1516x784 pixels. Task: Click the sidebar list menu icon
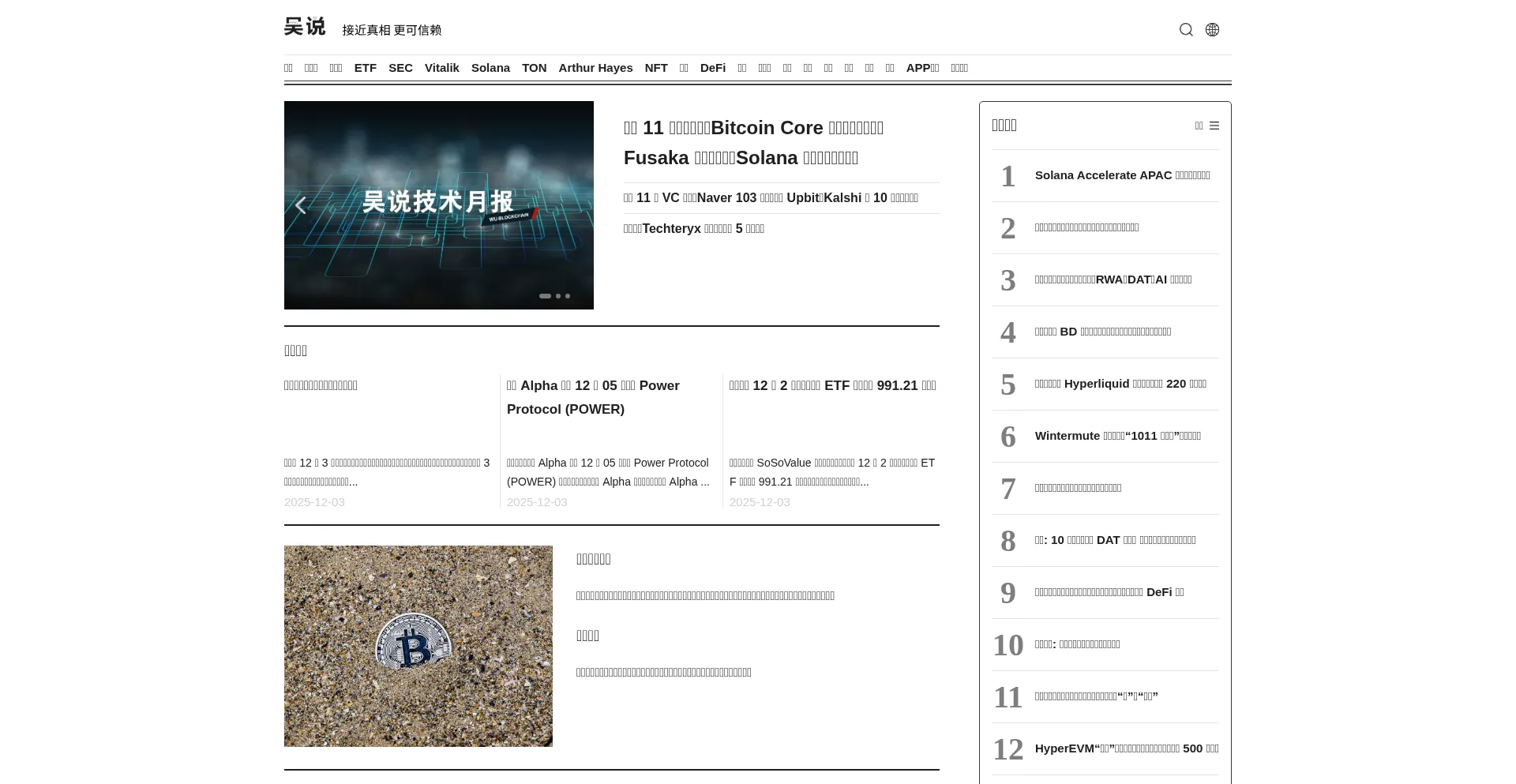(1214, 126)
